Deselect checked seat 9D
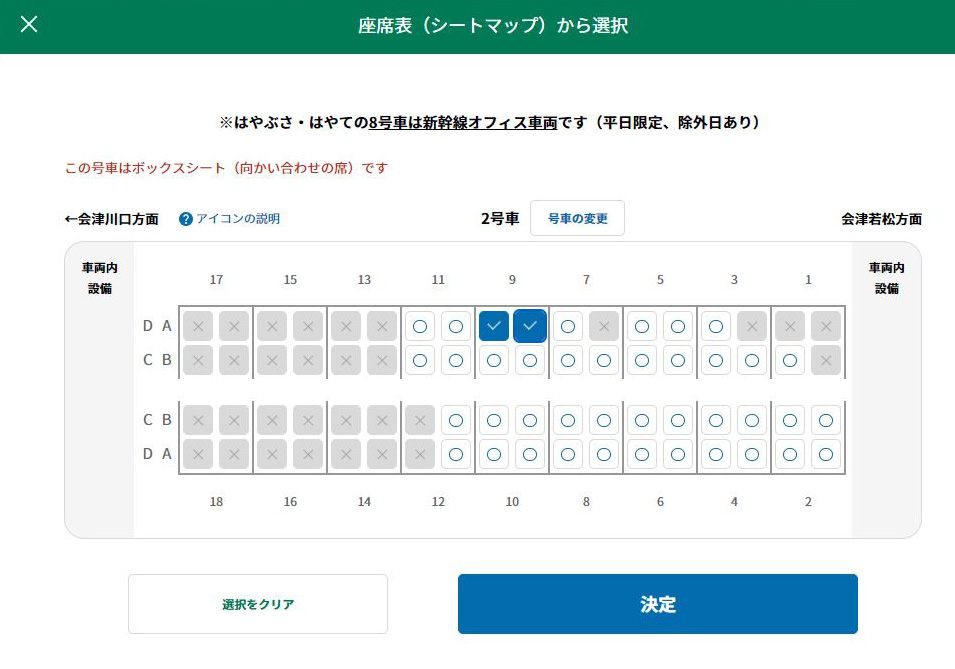955x669 pixels. [493, 326]
